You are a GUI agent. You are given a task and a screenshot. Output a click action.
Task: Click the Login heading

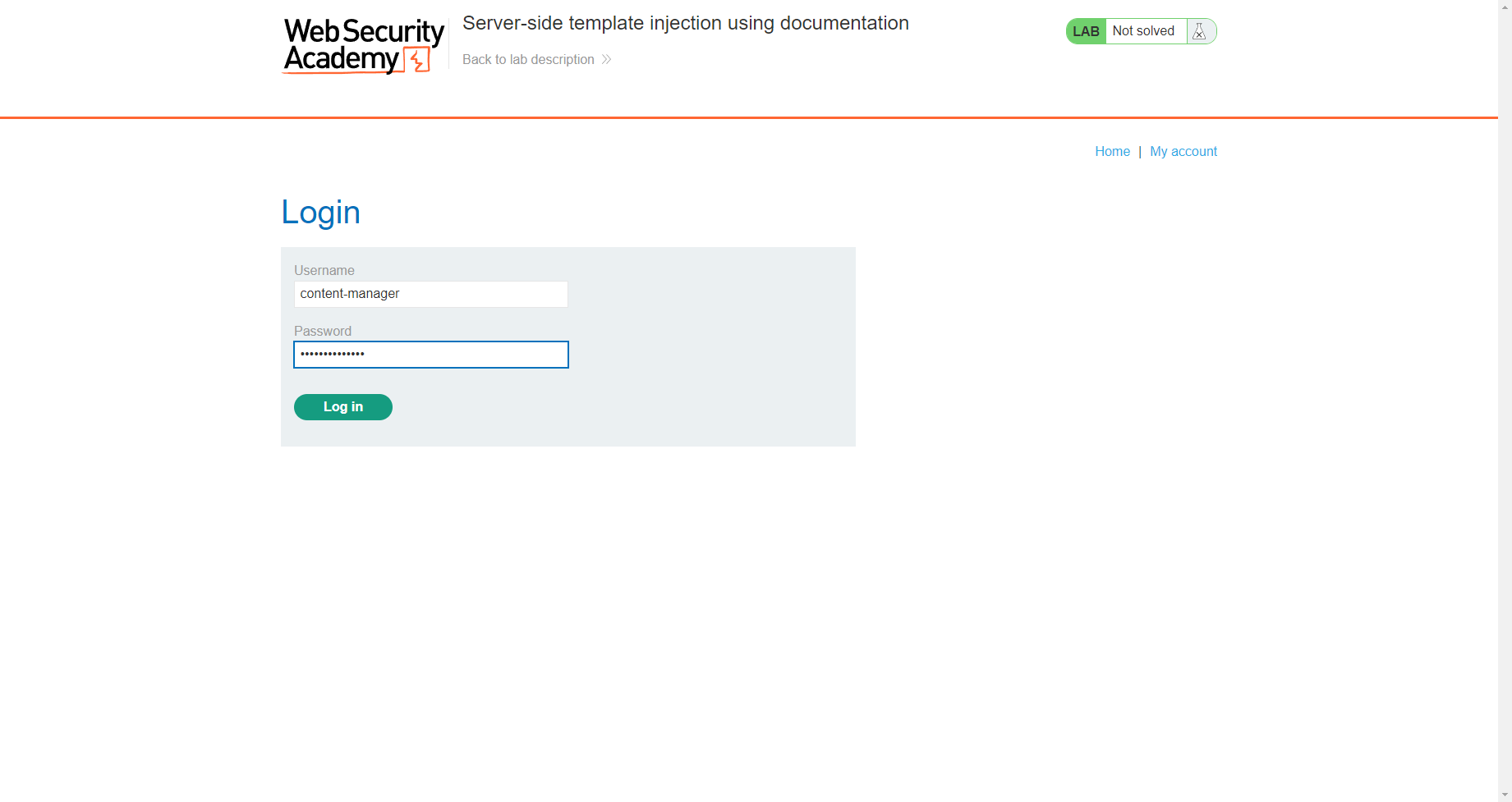coord(320,212)
